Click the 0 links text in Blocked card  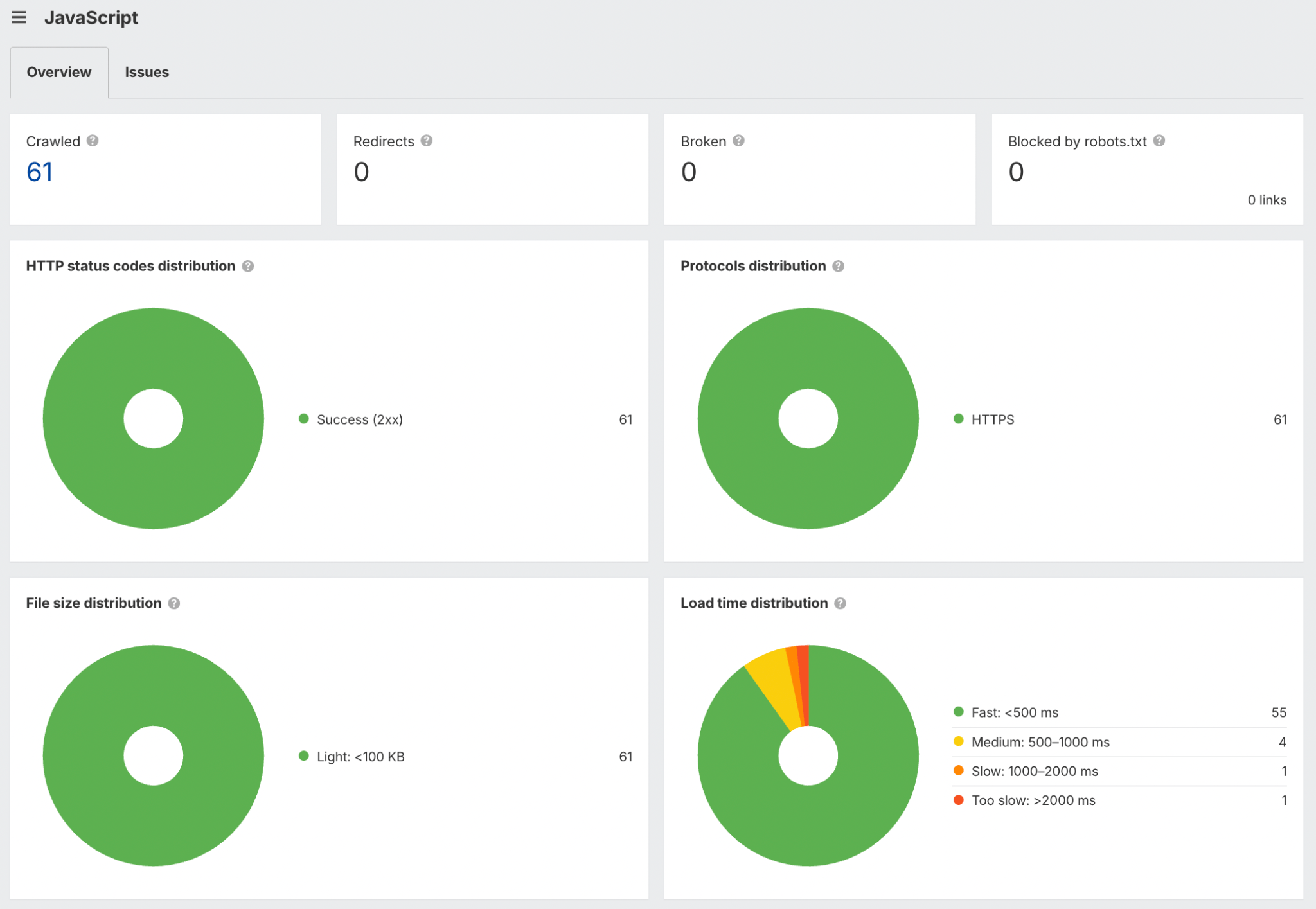click(1267, 200)
